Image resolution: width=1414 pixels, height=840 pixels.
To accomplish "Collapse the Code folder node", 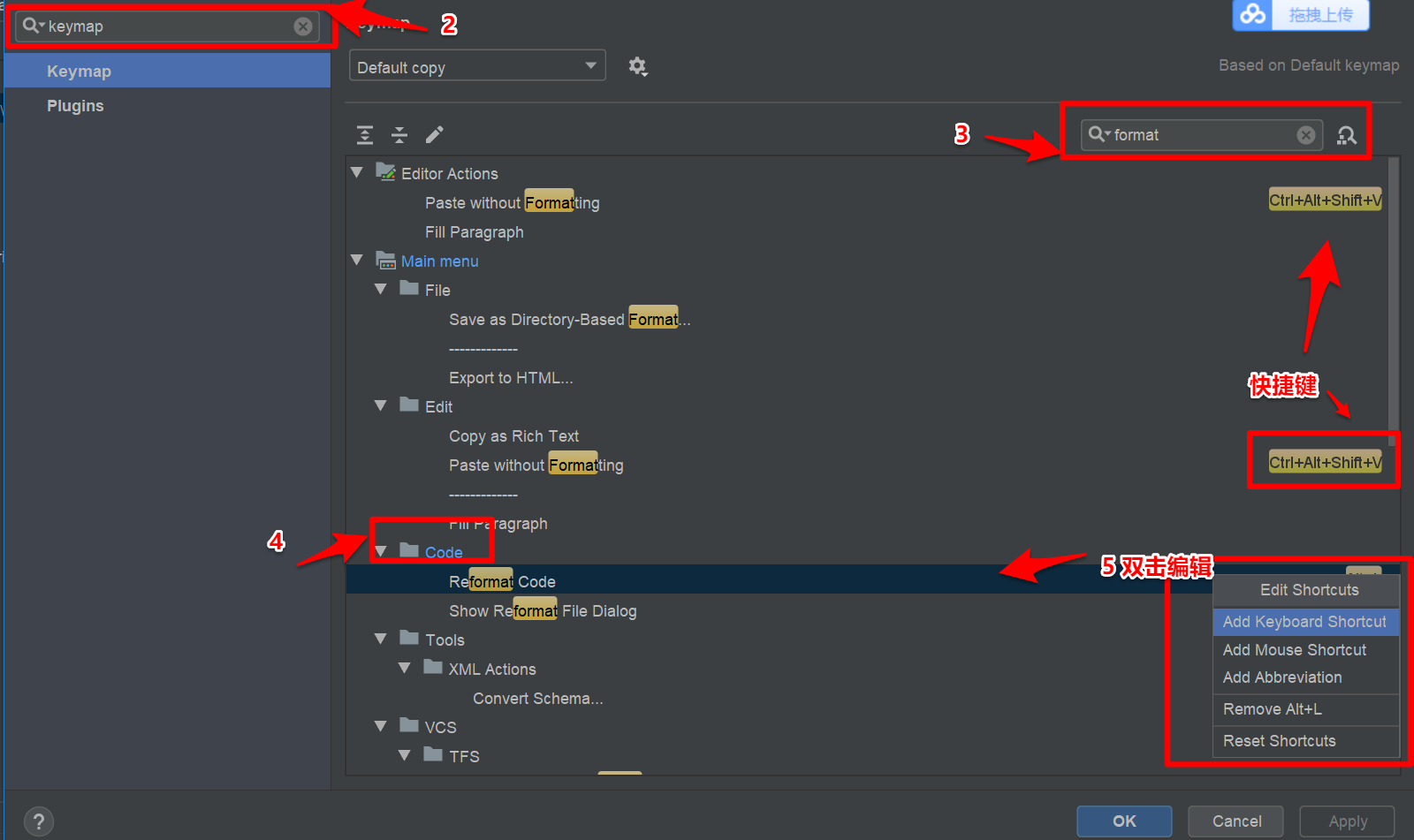I will 381,552.
